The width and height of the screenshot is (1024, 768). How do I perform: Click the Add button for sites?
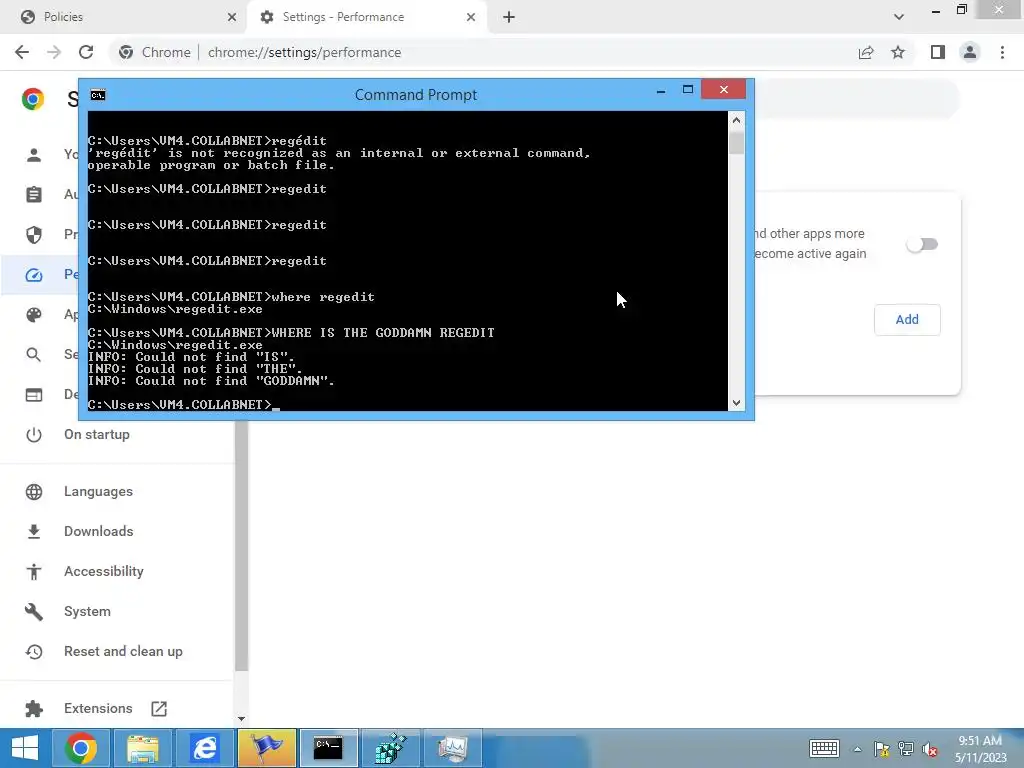point(907,319)
